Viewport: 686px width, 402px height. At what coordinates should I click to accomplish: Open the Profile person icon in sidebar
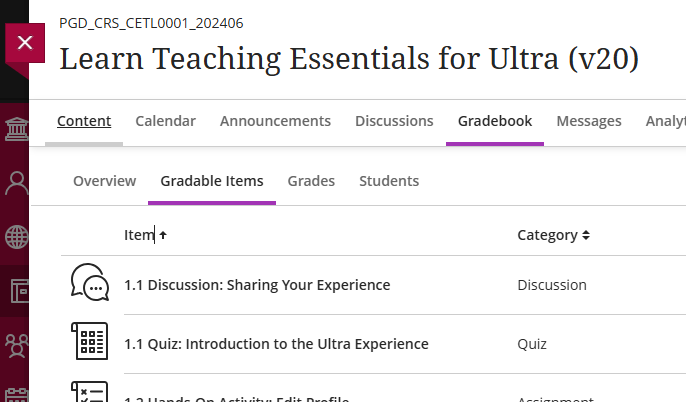[x=17, y=183]
